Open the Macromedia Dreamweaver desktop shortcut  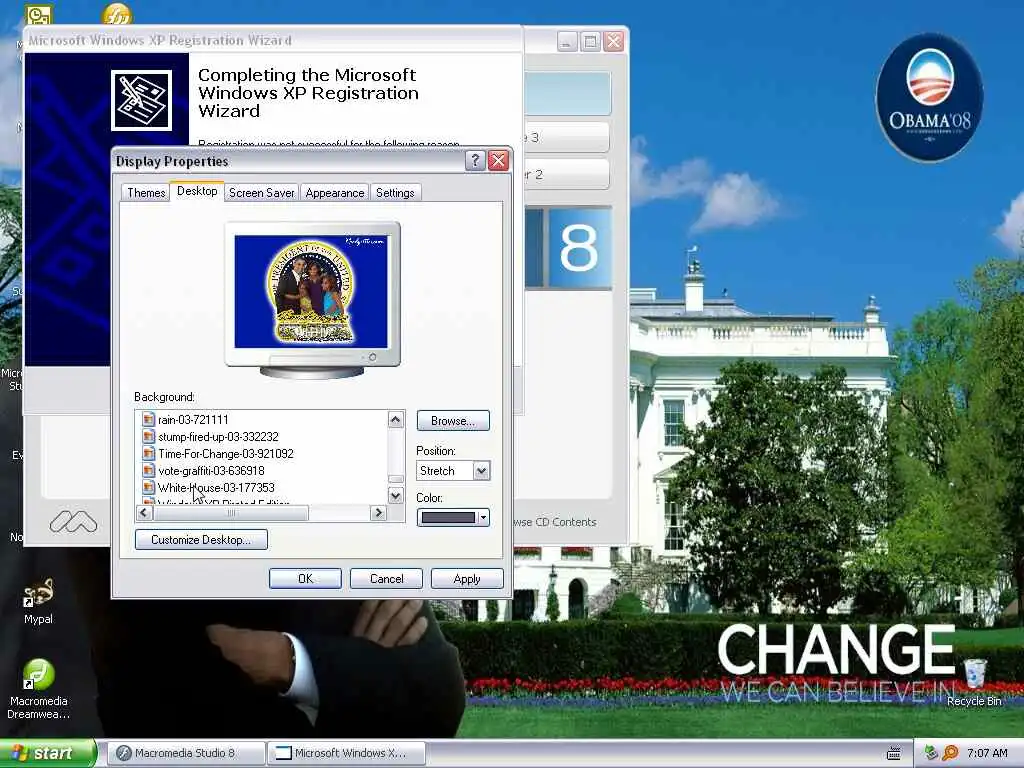(x=38, y=689)
